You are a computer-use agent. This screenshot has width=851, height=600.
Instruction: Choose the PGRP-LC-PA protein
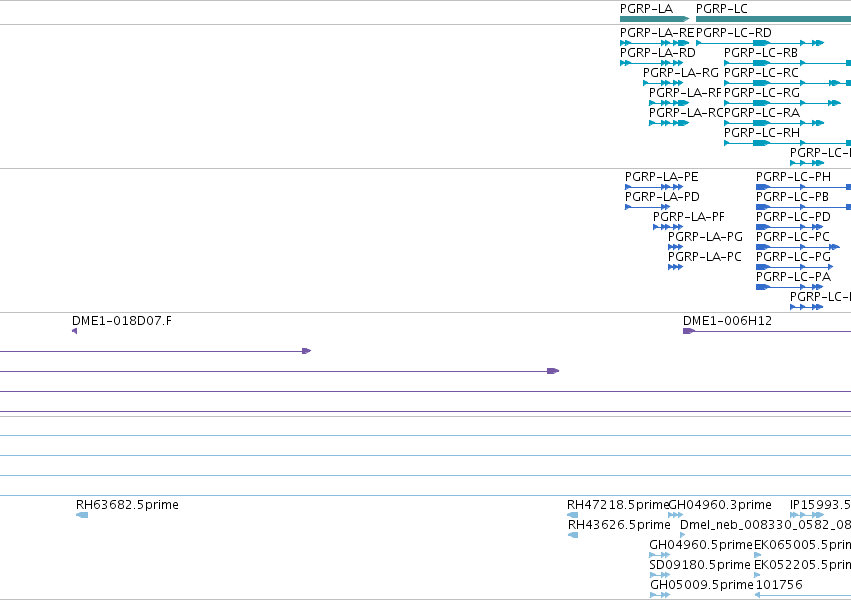pyautogui.click(x=793, y=277)
